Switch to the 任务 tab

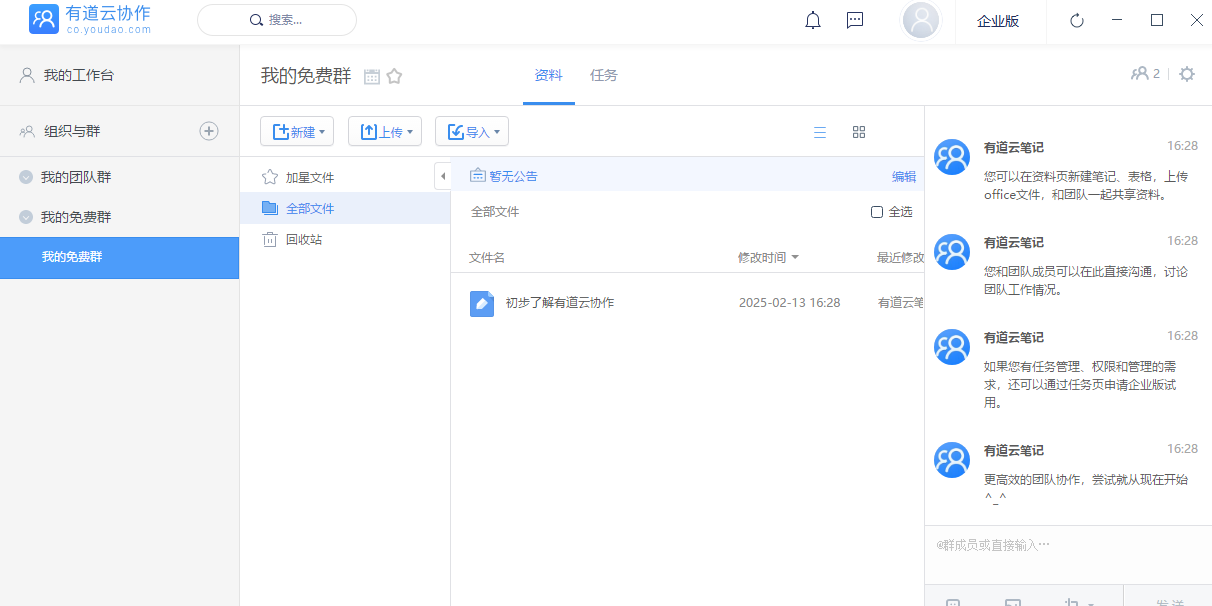[604, 75]
